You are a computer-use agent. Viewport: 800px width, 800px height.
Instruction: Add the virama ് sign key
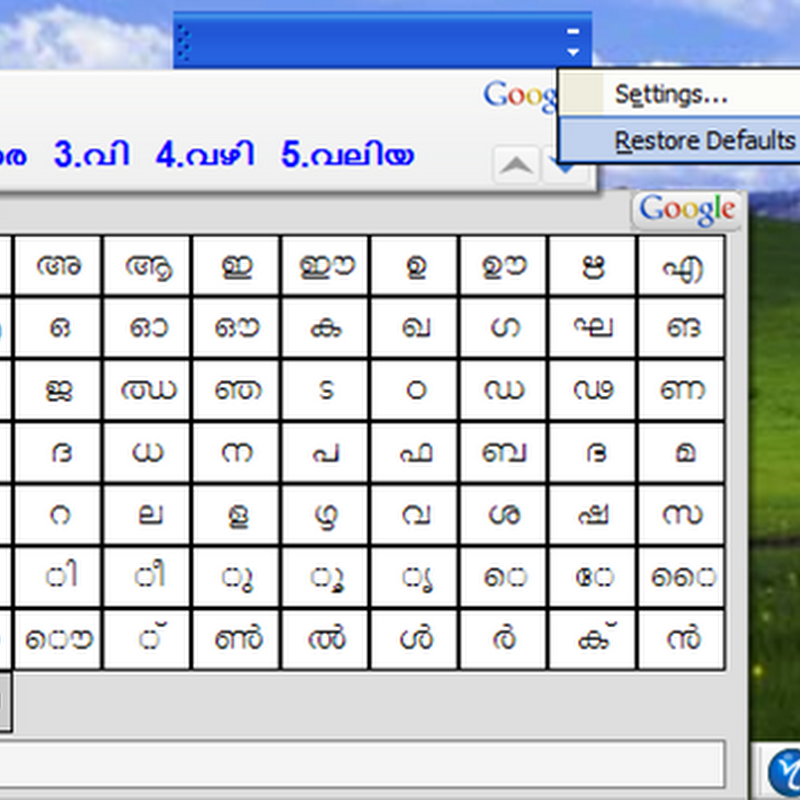point(147,640)
